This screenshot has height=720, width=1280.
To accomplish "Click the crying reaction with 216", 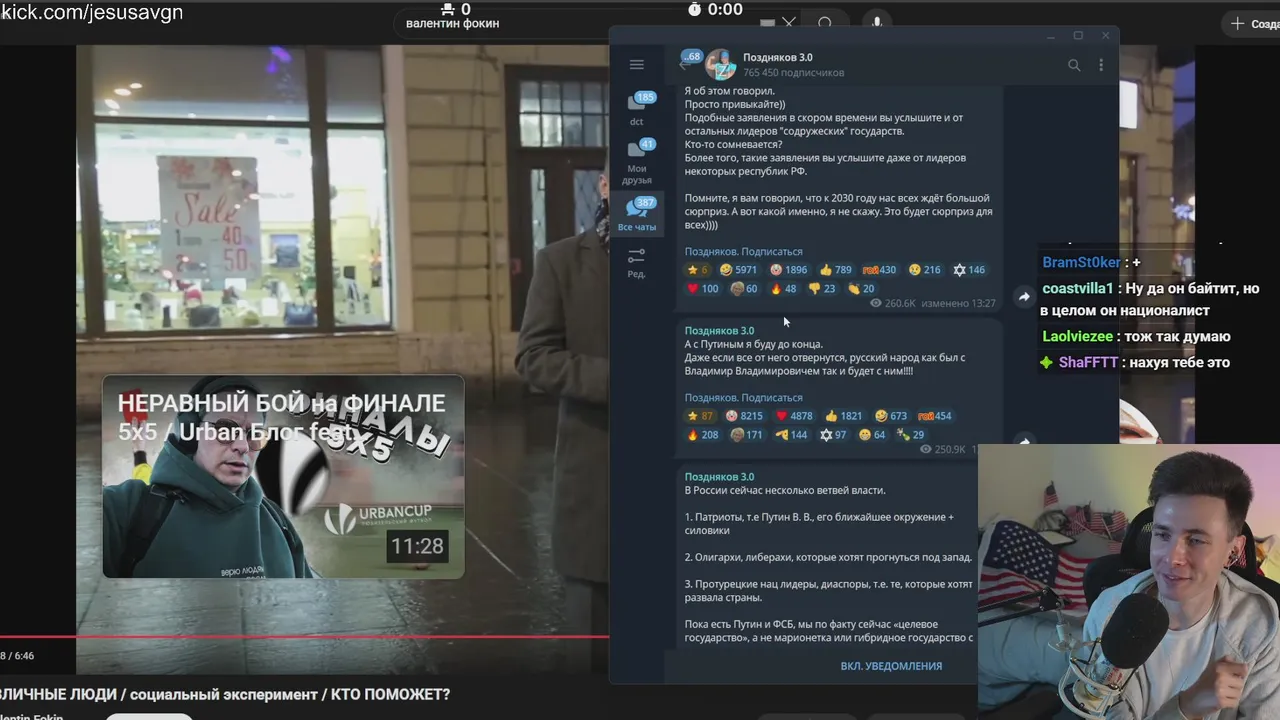I will click(925, 270).
